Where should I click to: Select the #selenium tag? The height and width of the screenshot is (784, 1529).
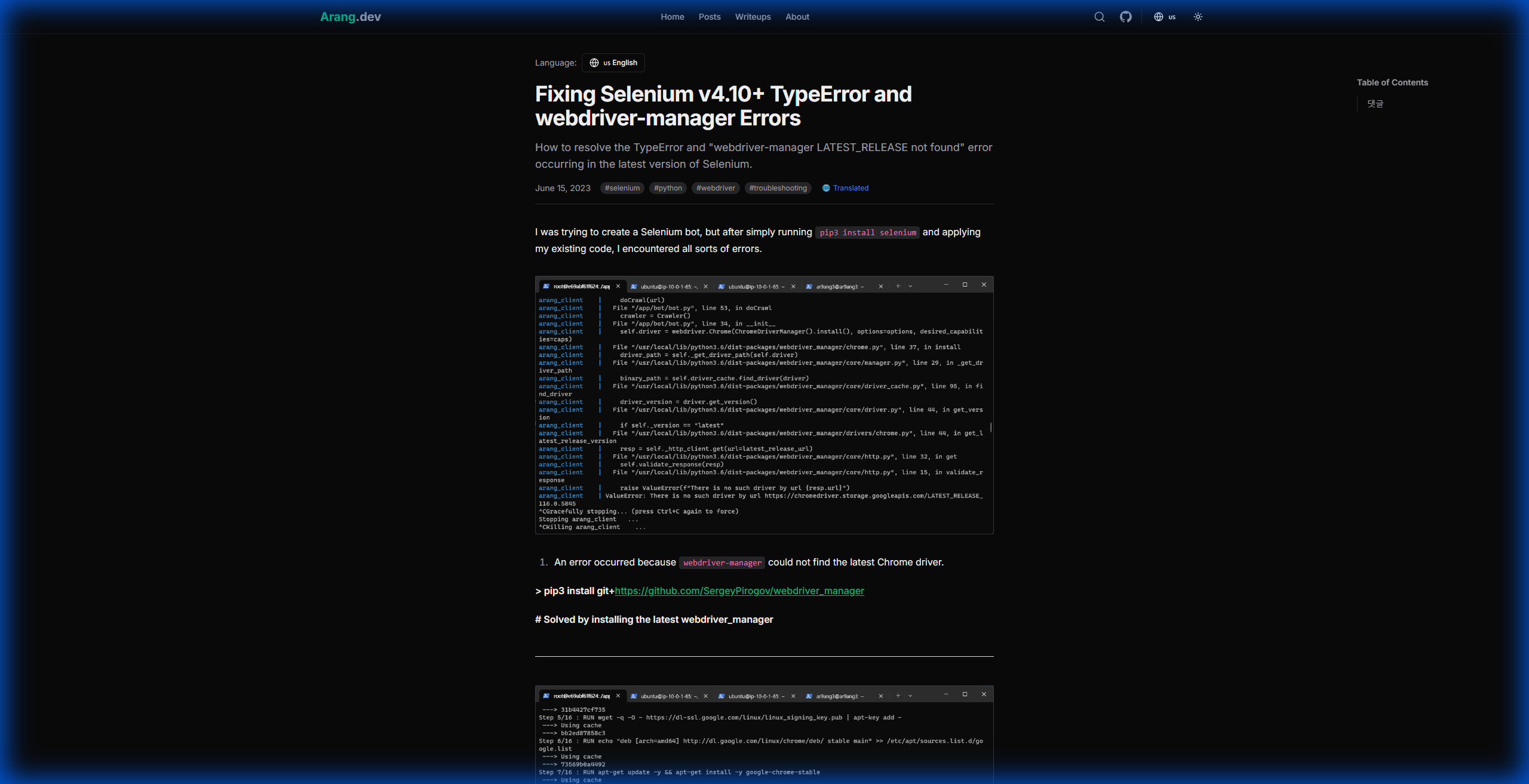(x=622, y=188)
